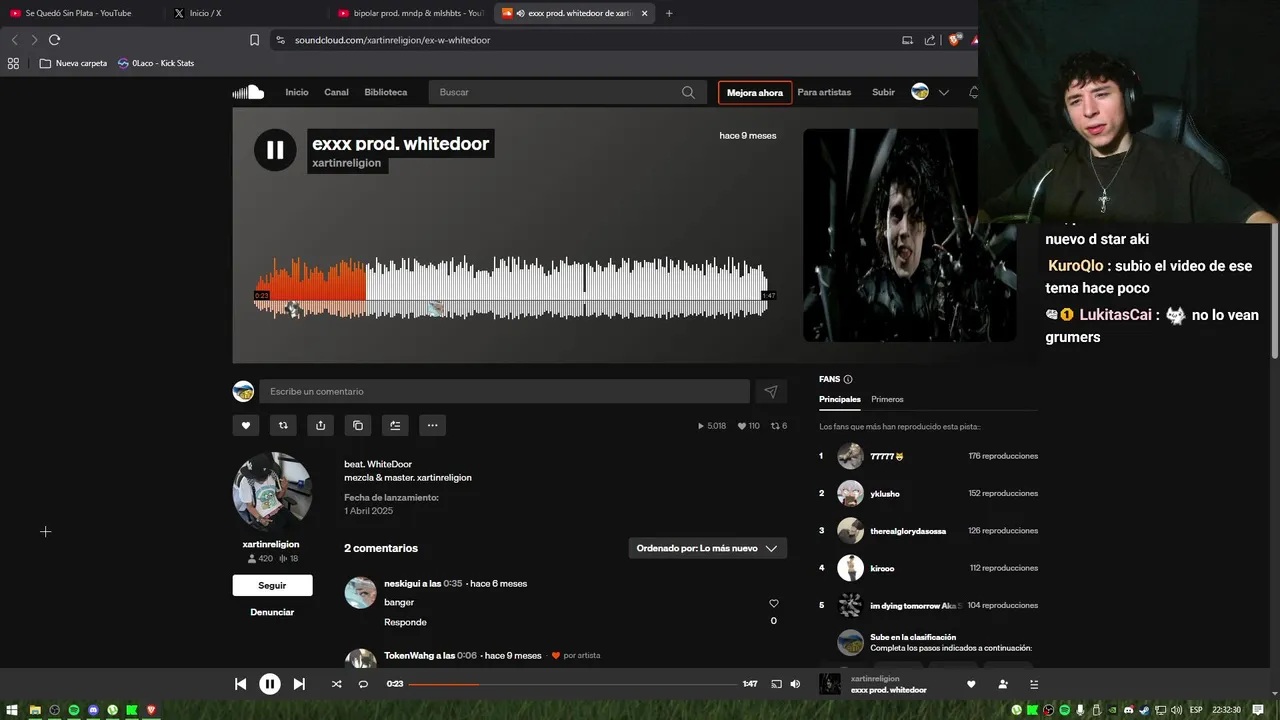Click the Denunciar link
The width and height of the screenshot is (1280, 720).
272,612
